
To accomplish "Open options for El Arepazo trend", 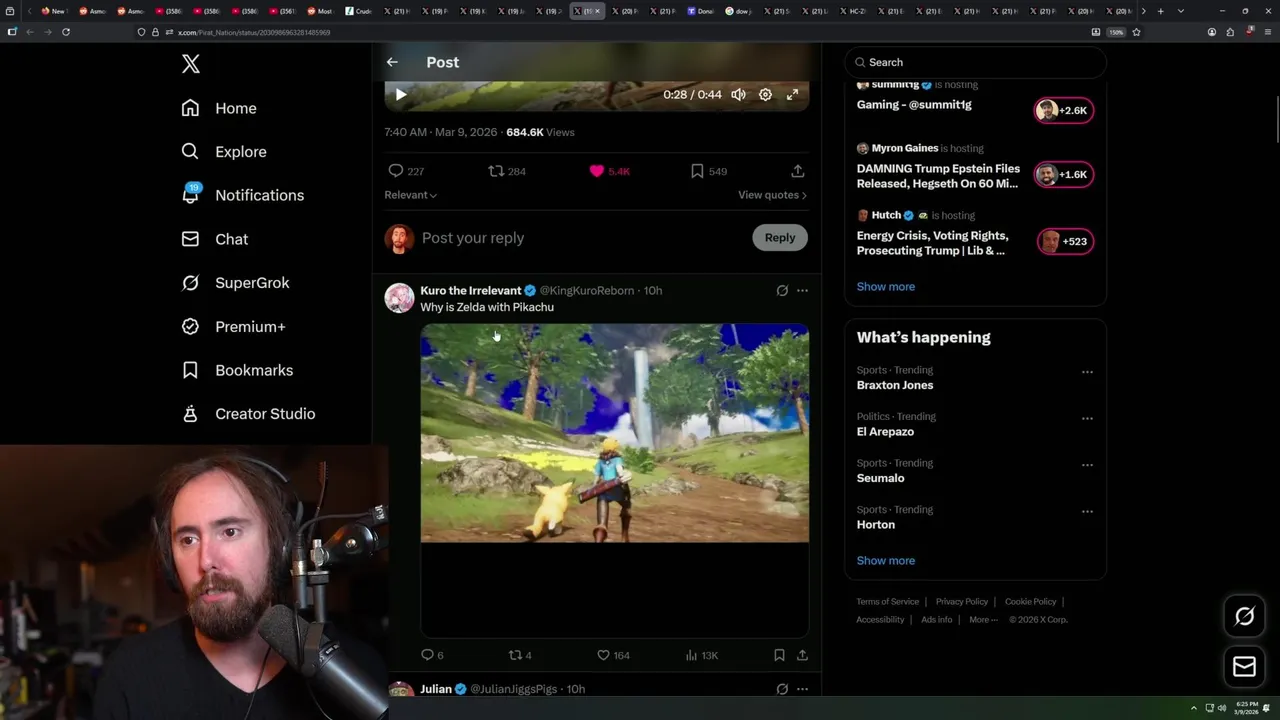I will 1087,418.
